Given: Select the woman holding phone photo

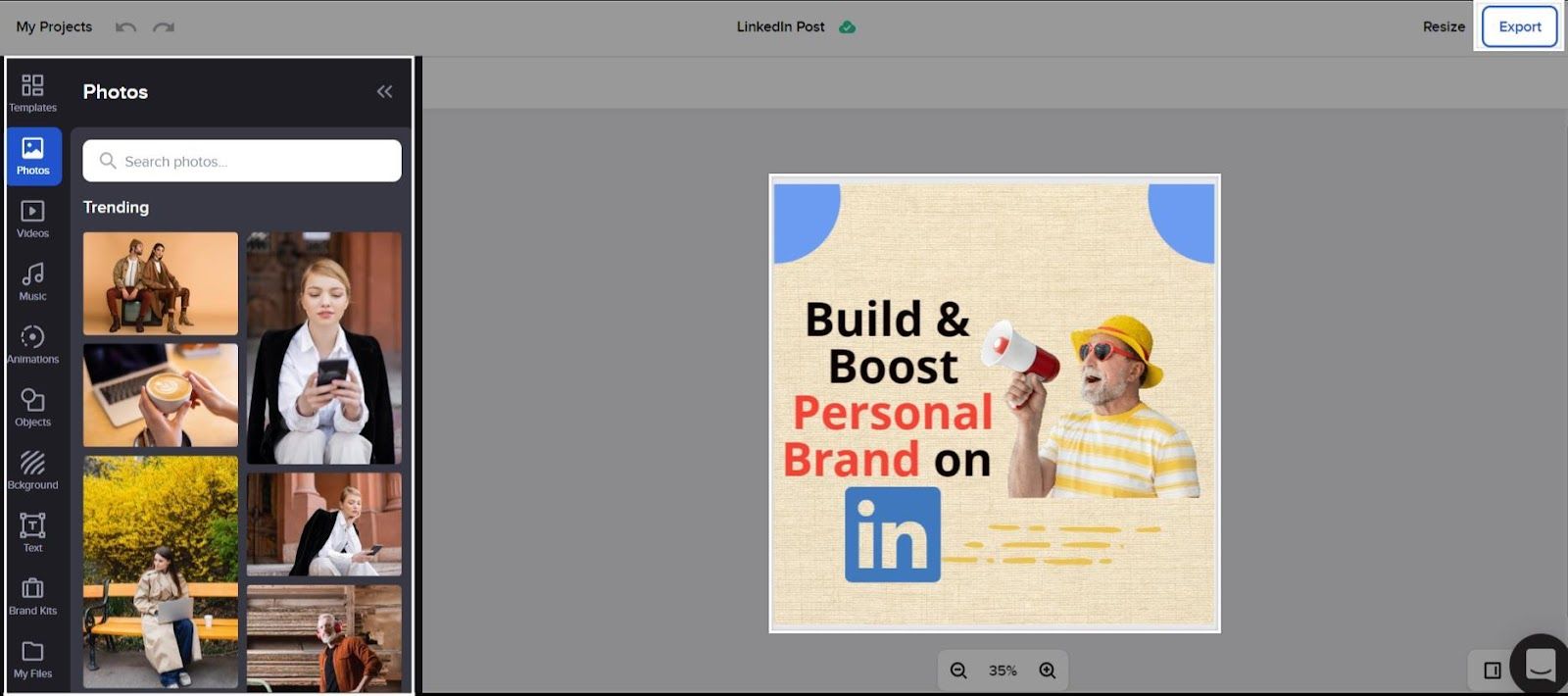Looking at the screenshot, I should pos(324,348).
